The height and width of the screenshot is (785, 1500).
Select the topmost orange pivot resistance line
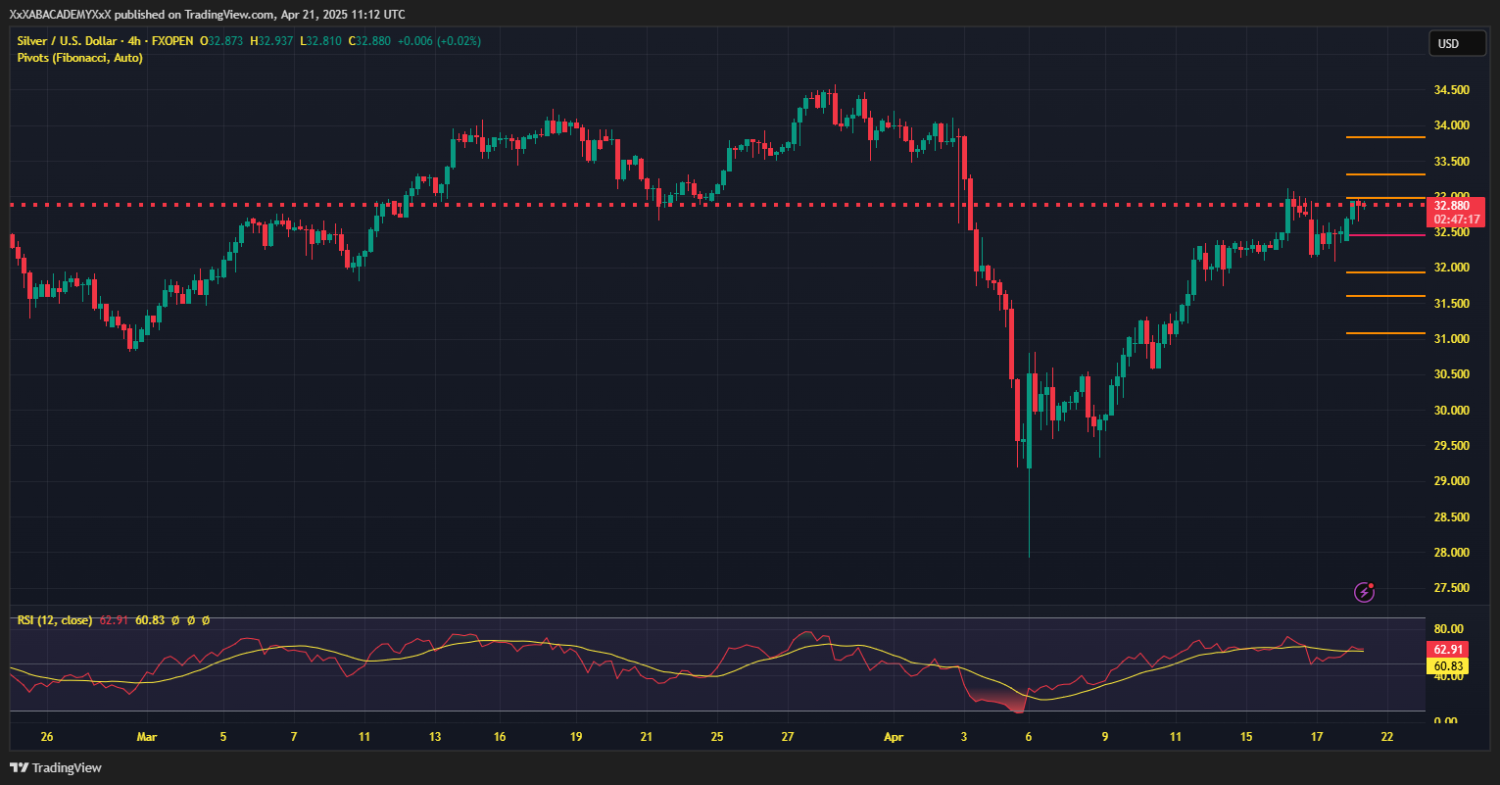1385,137
